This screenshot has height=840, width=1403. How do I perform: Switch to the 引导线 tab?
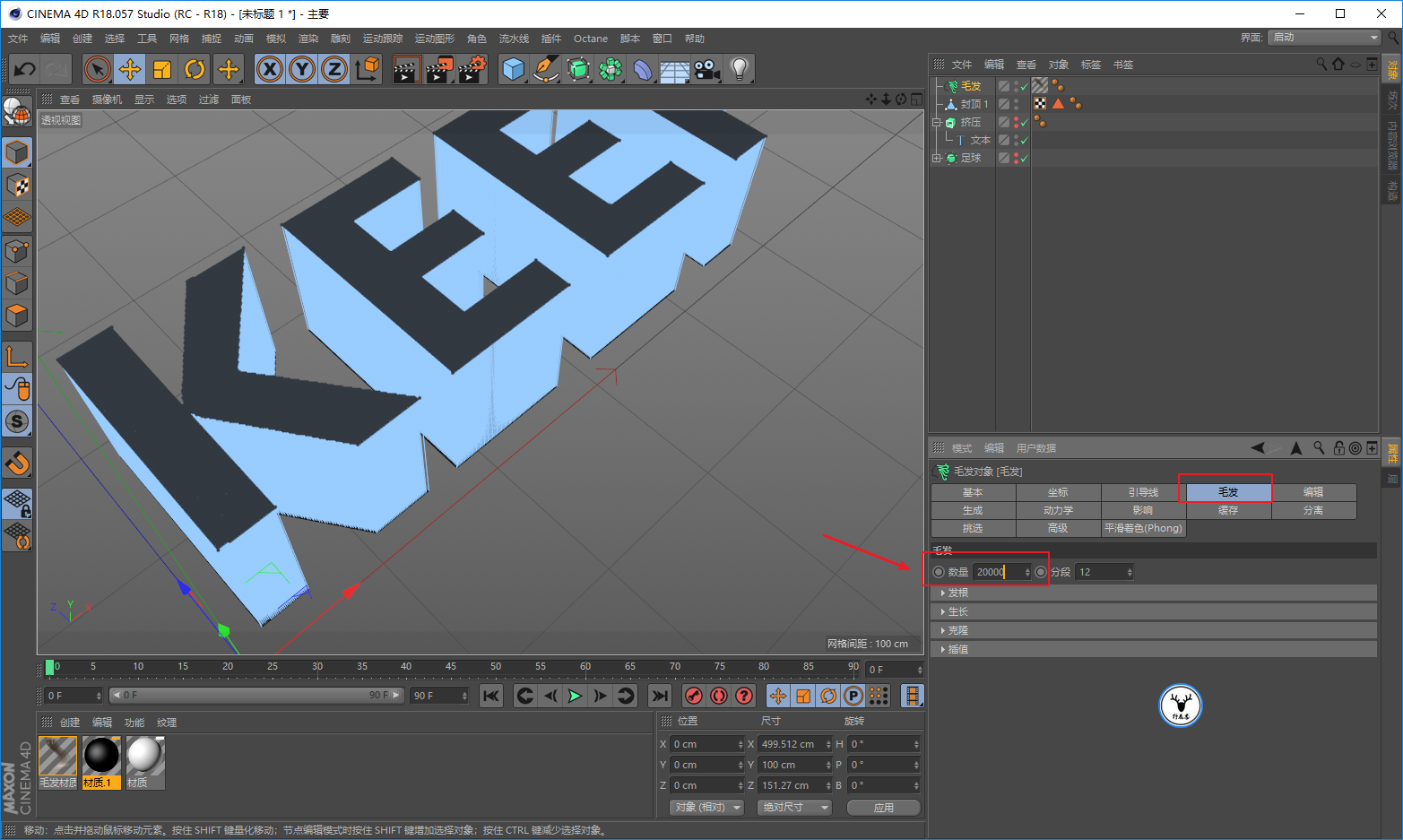pos(1143,492)
